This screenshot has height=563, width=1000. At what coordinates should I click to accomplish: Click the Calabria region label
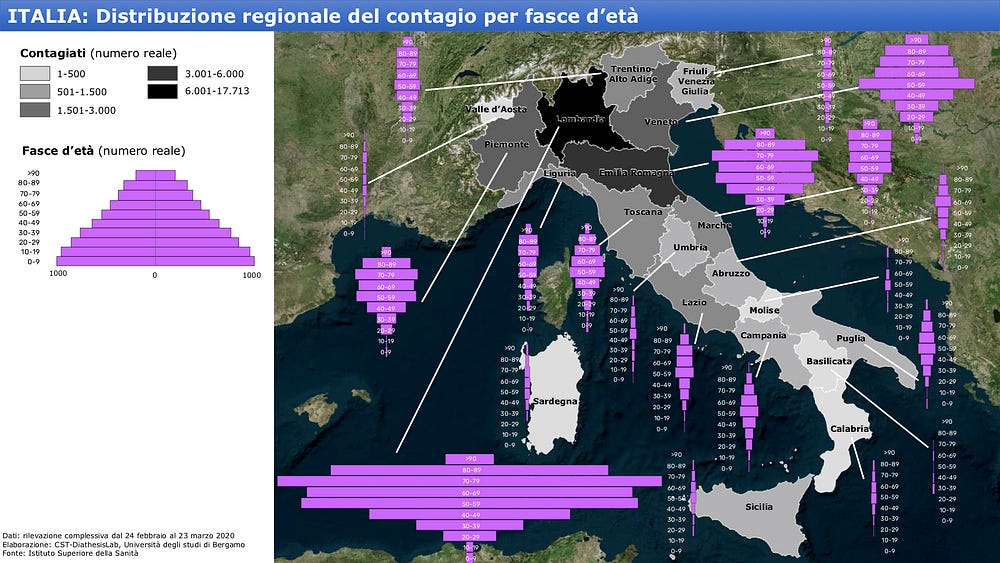pyautogui.click(x=849, y=429)
